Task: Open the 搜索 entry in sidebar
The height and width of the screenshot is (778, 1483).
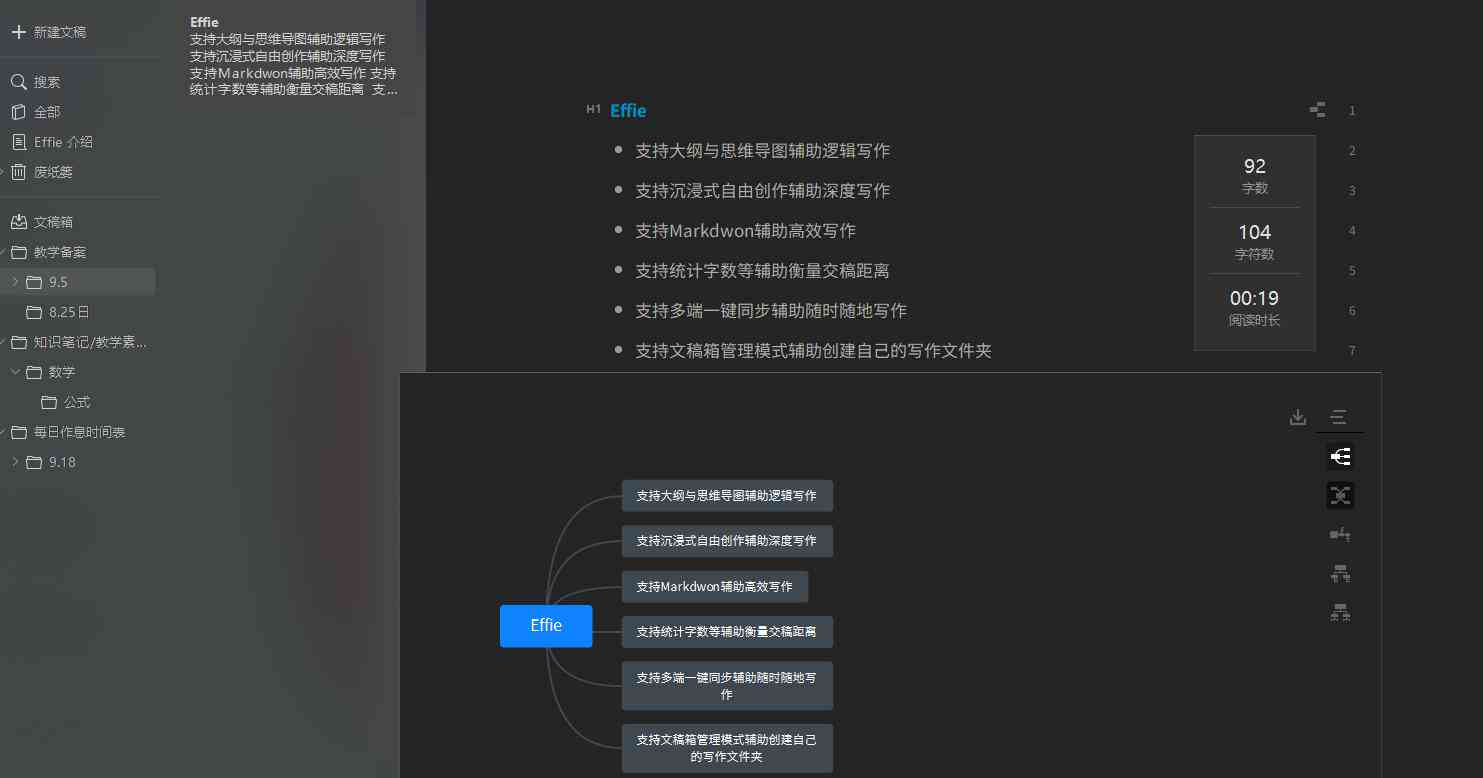Action: click(47, 82)
